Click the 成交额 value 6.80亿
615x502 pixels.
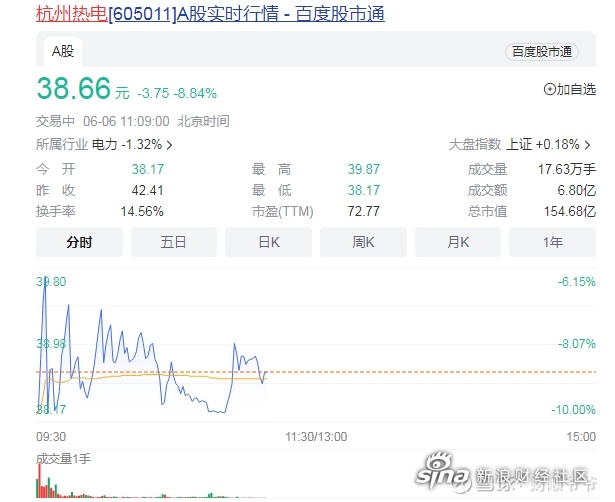(x=577, y=190)
